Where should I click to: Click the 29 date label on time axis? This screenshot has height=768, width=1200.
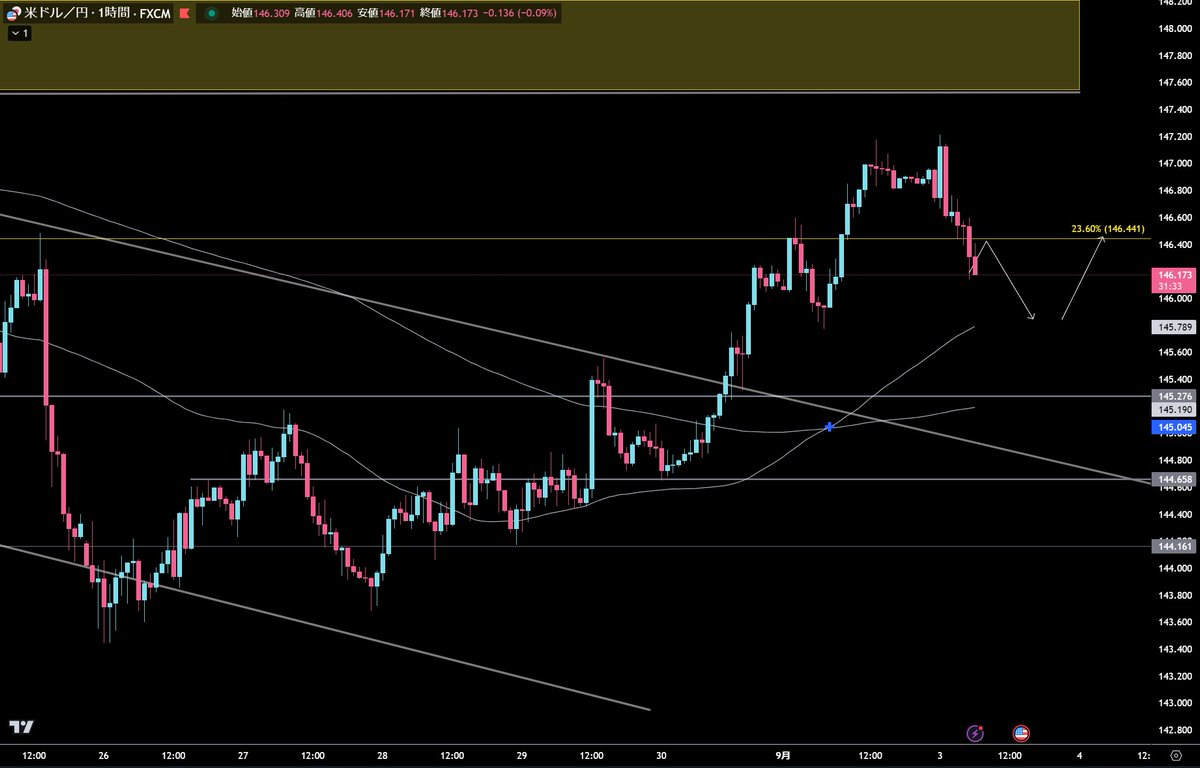click(523, 757)
